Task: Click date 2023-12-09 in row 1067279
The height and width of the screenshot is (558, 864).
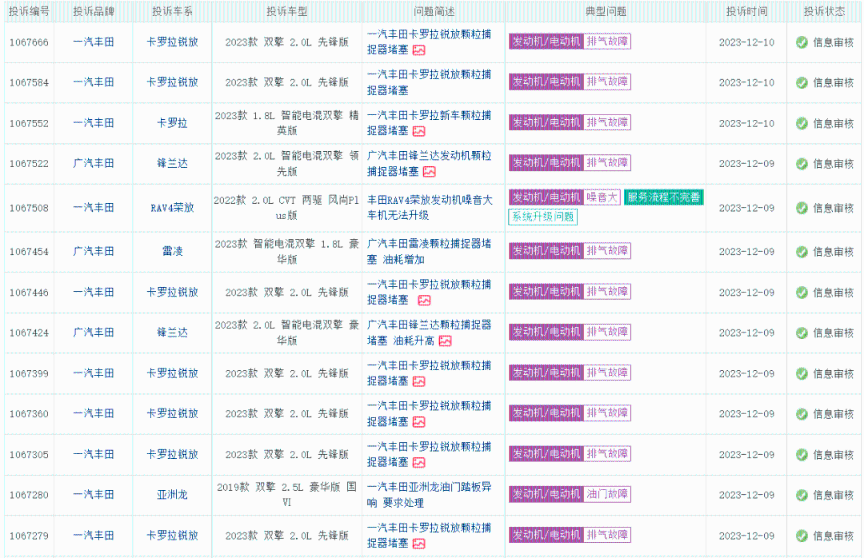Action: click(x=747, y=535)
